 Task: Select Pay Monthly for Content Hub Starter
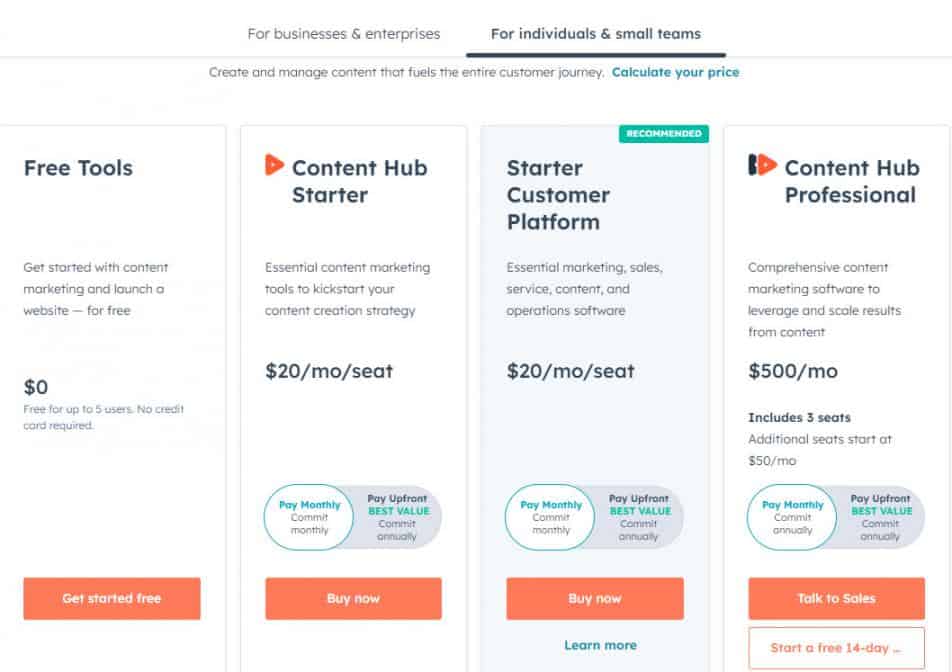click(308, 517)
